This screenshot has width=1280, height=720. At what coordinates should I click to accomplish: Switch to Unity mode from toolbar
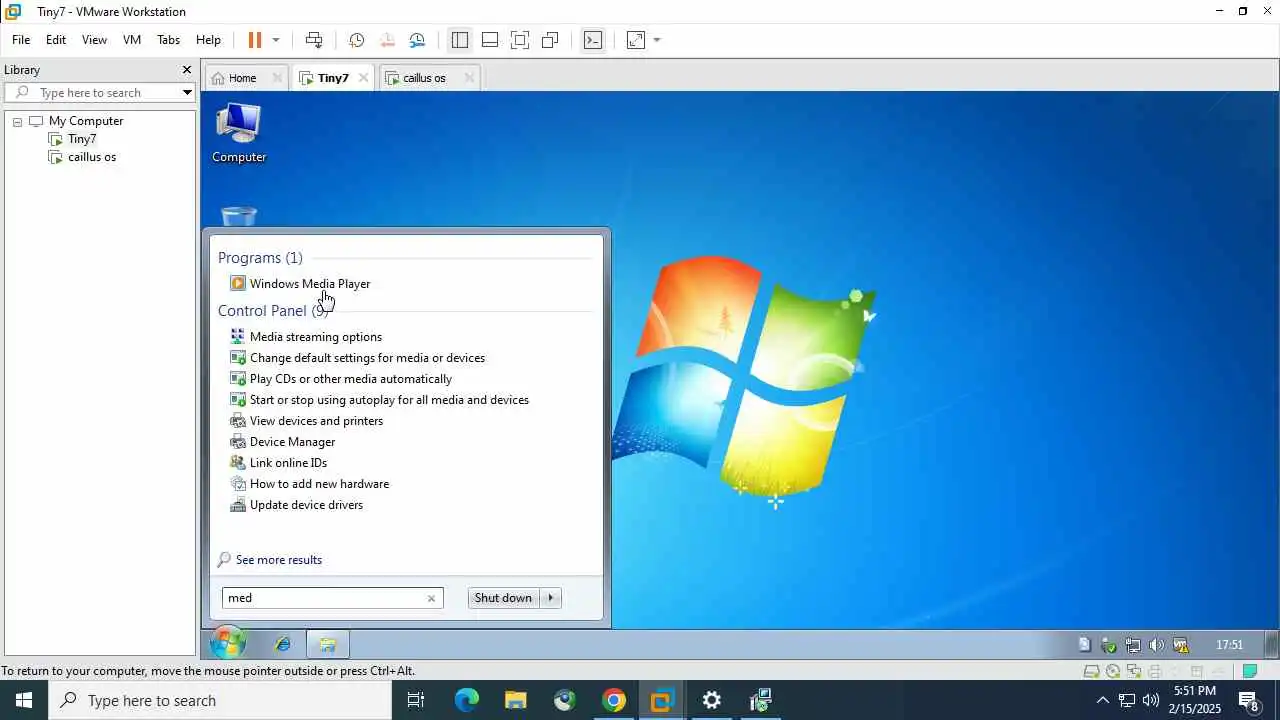pyautogui.click(x=550, y=40)
